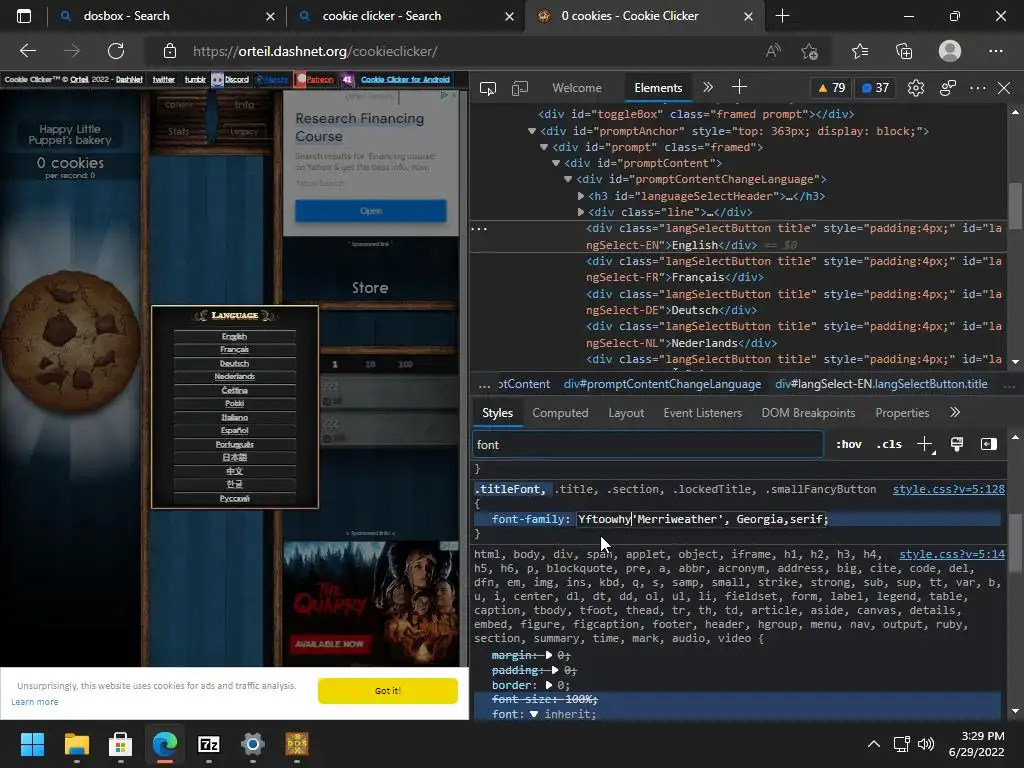The width and height of the screenshot is (1024, 768).
Task: Switch to dosbox - Search tab
Action: (x=127, y=16)
